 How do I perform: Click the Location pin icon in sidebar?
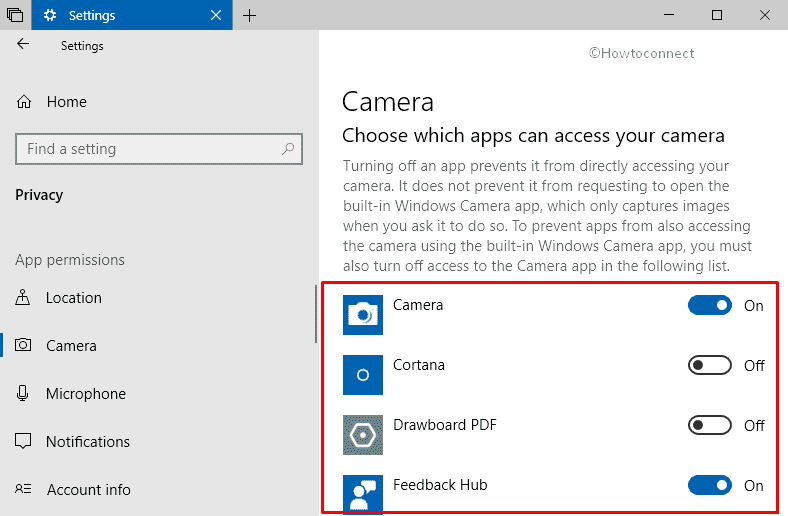(23, 297)
